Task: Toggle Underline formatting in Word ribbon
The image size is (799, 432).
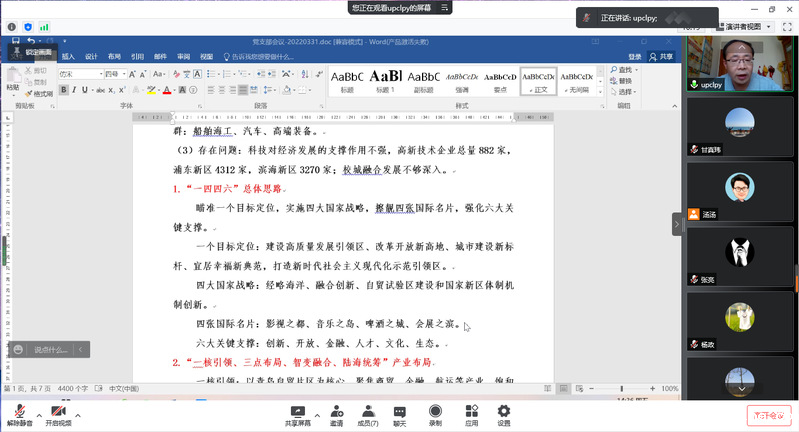Action: point(85,90)
